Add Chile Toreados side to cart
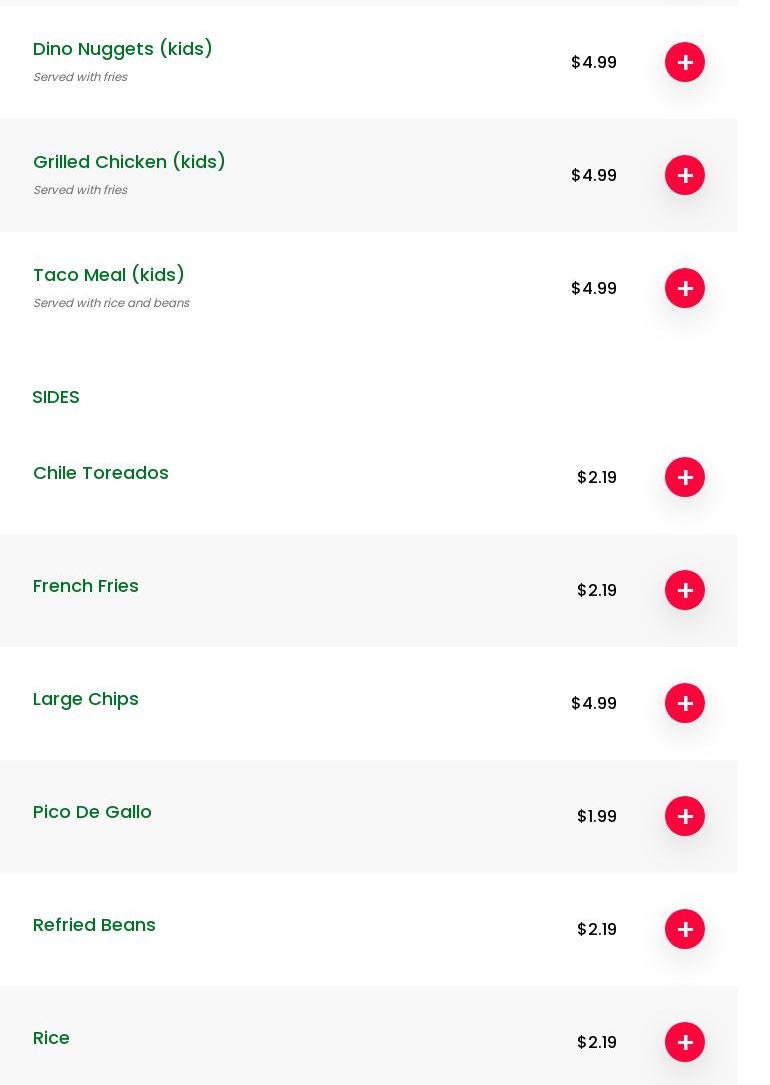770x1085 pixels. pos(685,477)
